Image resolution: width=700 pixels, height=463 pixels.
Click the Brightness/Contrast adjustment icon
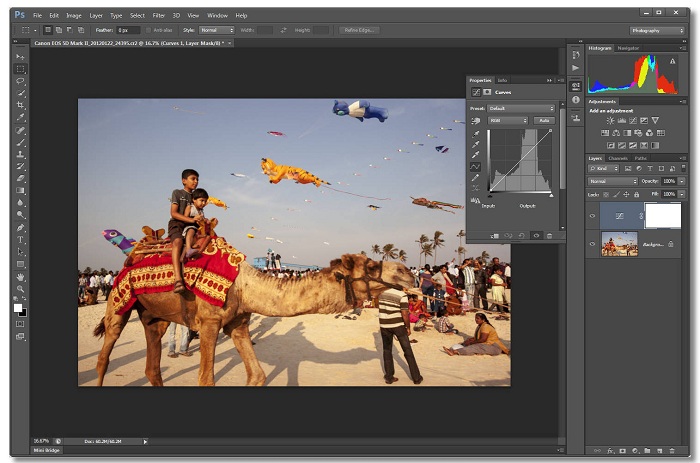610,121
